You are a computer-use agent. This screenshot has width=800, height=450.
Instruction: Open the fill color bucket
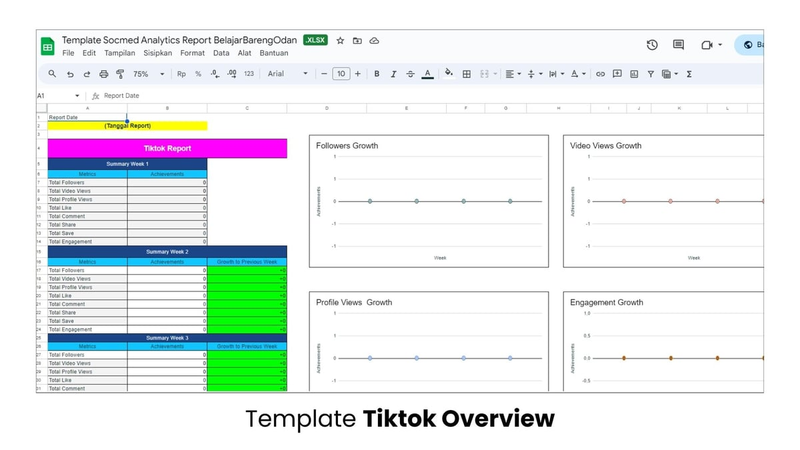[x=448, y=73]
